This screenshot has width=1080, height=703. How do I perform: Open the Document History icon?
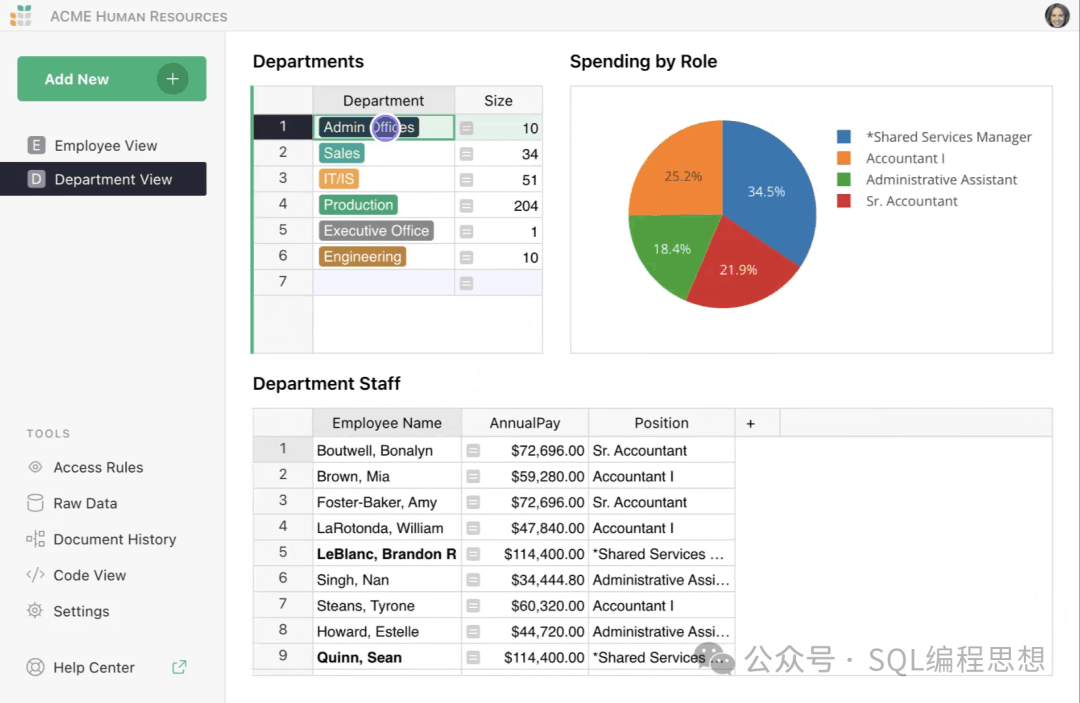35,538
